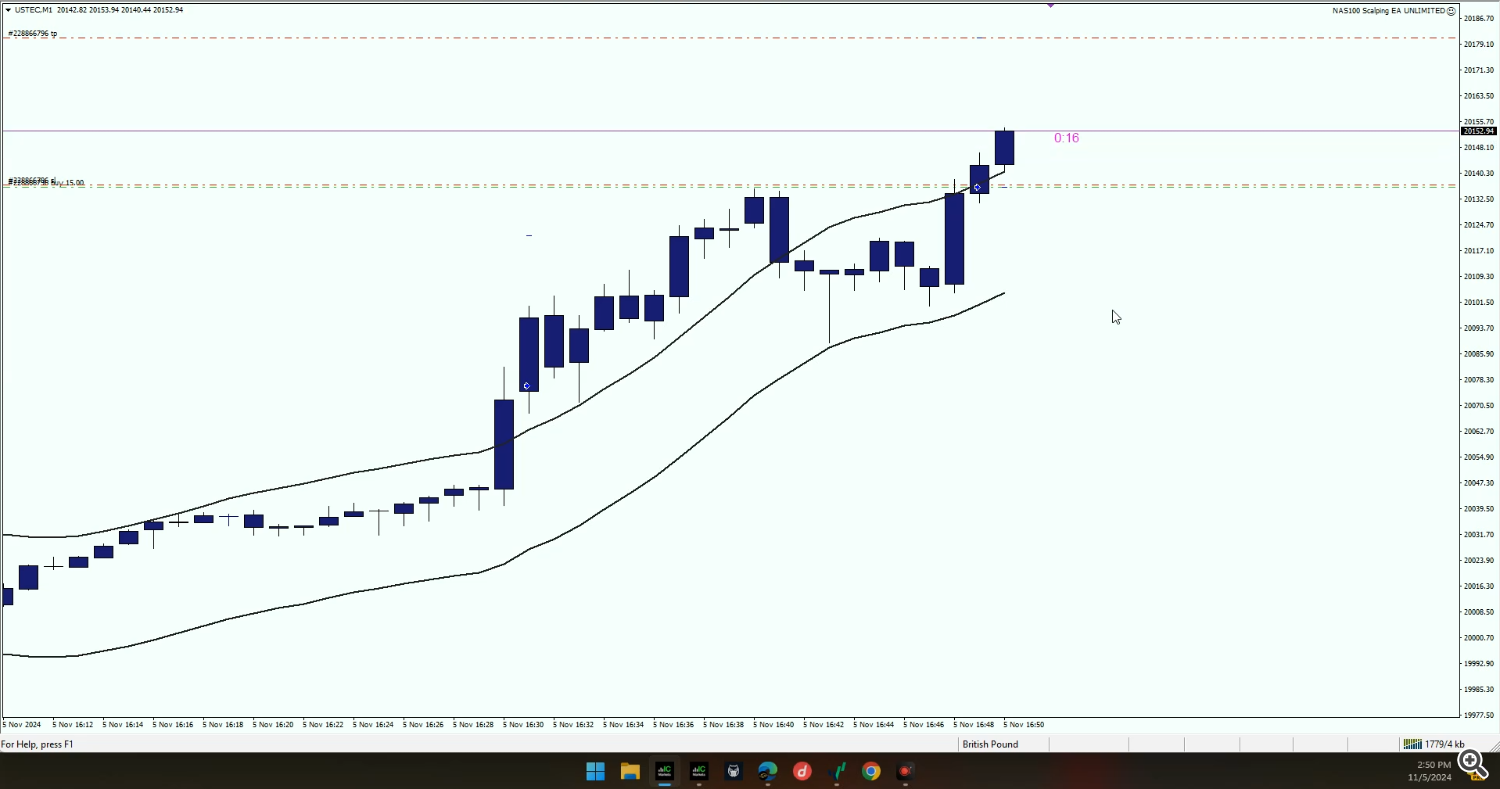The image size is (1500, 789).
Task: Select the #228866796 tp line label
Action: [x=32, y=34]
